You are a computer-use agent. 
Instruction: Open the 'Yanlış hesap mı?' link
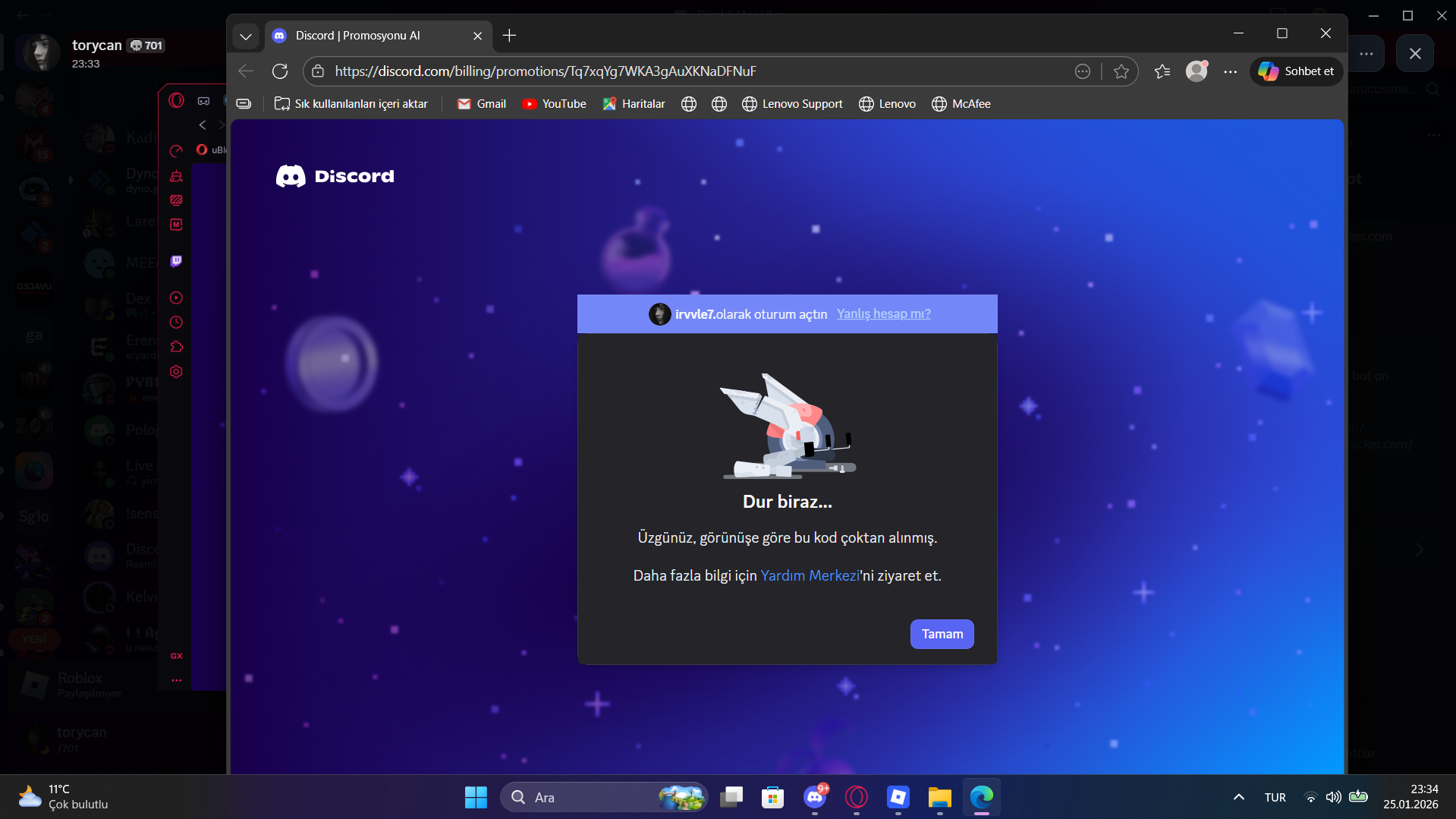click(x=883, y=313)
